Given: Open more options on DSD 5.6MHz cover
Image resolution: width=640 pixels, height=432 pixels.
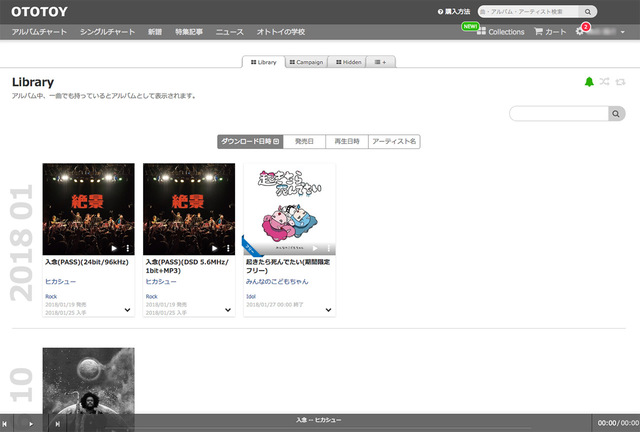Looking at the screenshot, I should point(228,248).
